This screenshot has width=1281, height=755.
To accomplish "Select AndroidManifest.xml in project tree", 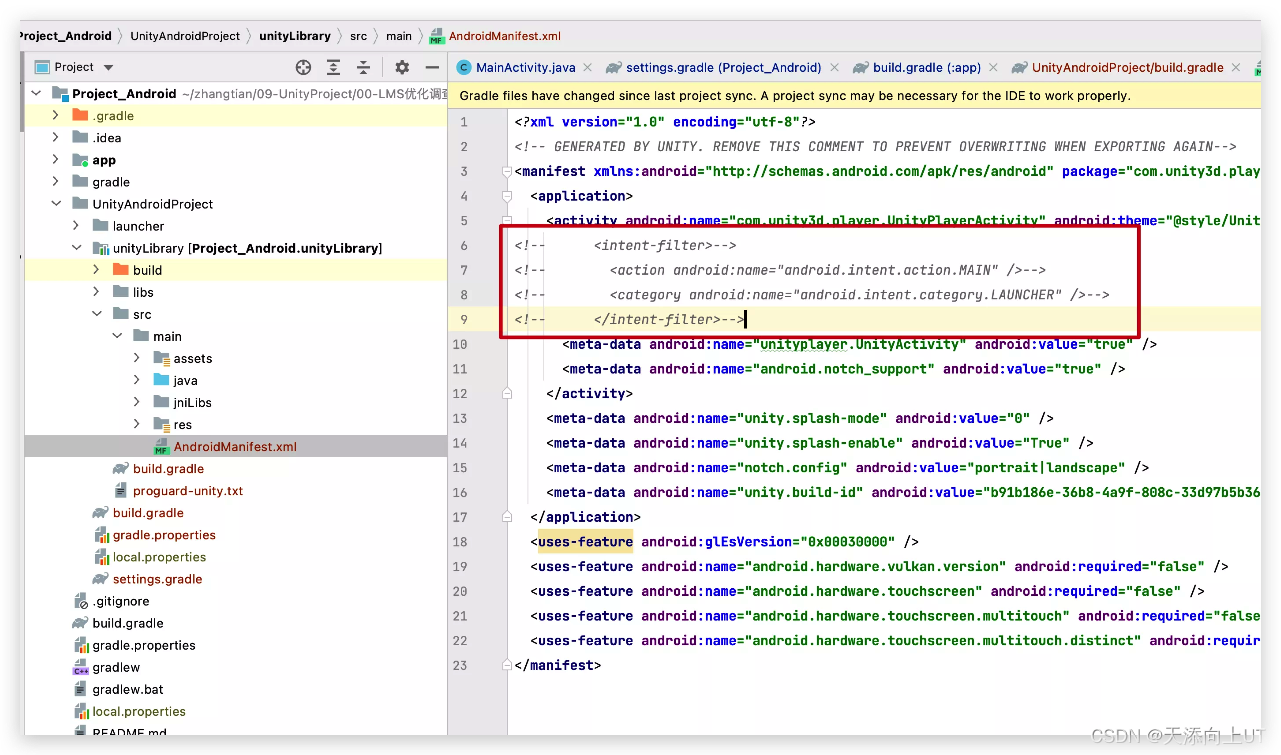I will [x=236, y=447].
